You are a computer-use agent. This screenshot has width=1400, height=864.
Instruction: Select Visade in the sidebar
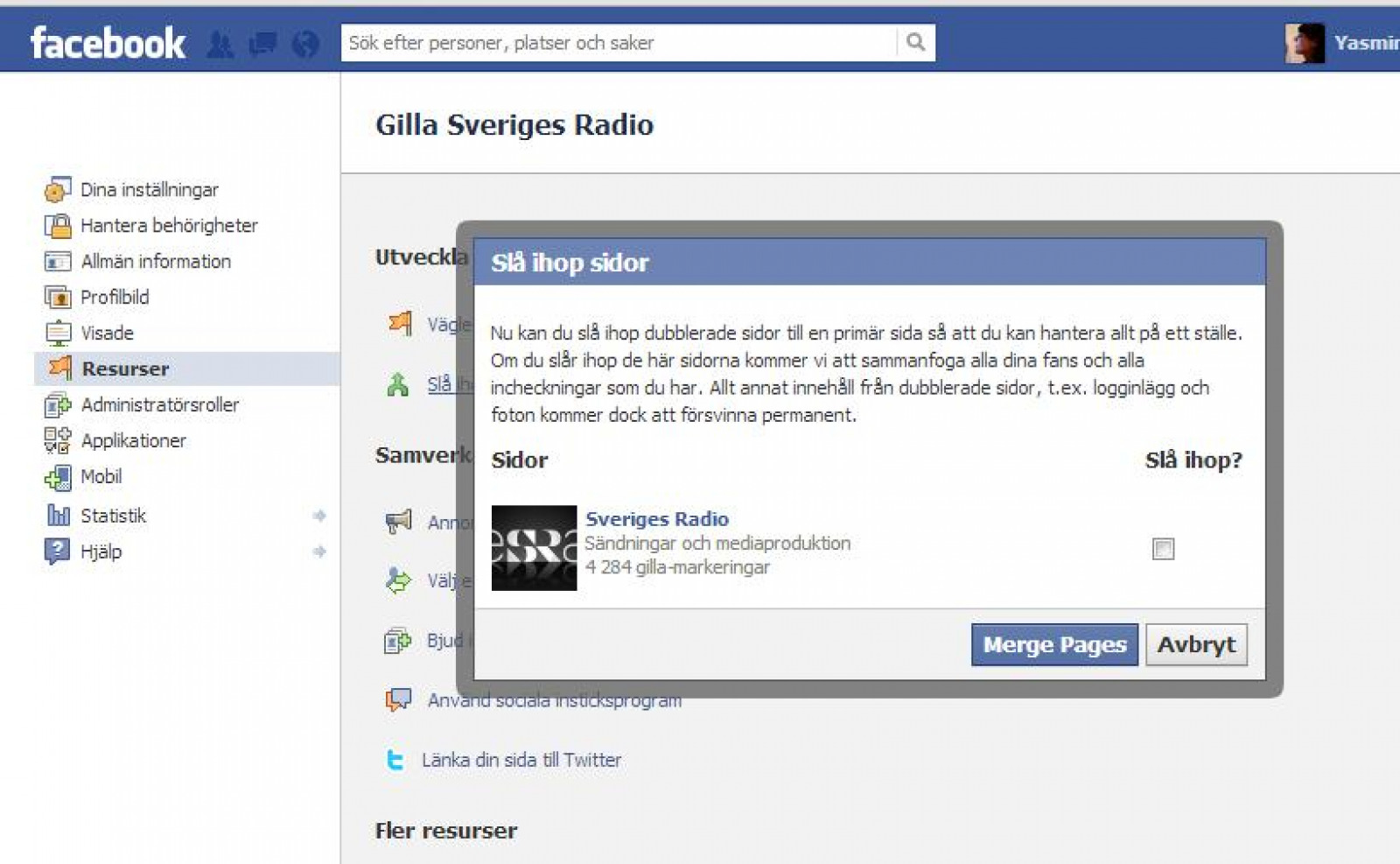[x=107, y=334]
